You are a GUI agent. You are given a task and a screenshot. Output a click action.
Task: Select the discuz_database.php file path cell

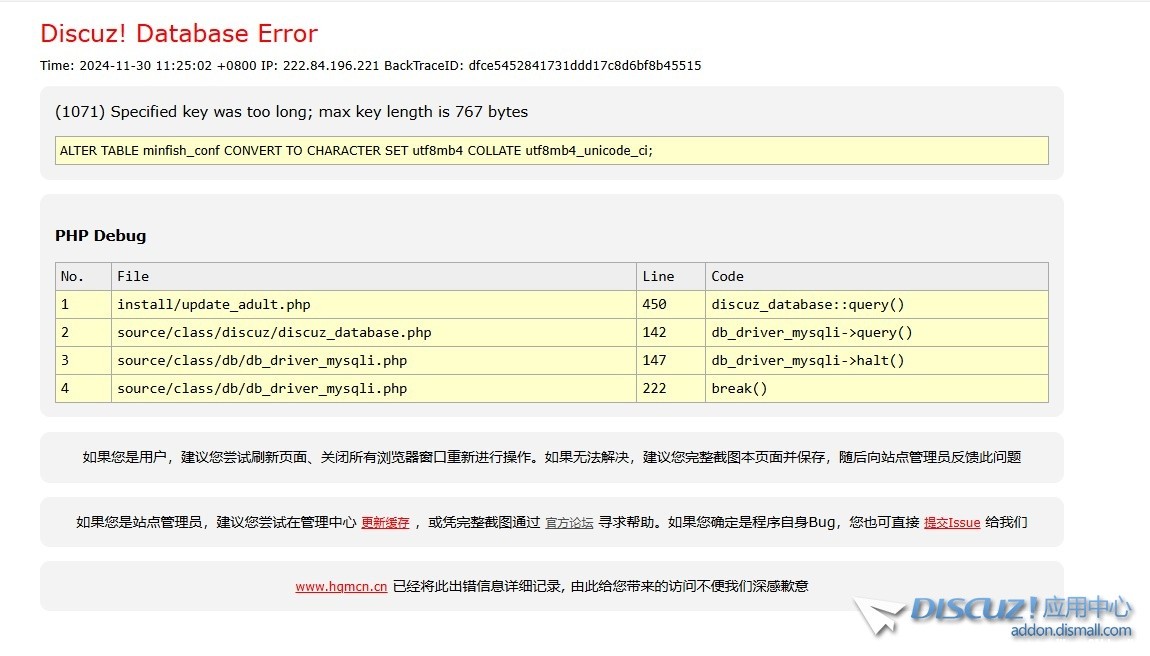point(274,332)
